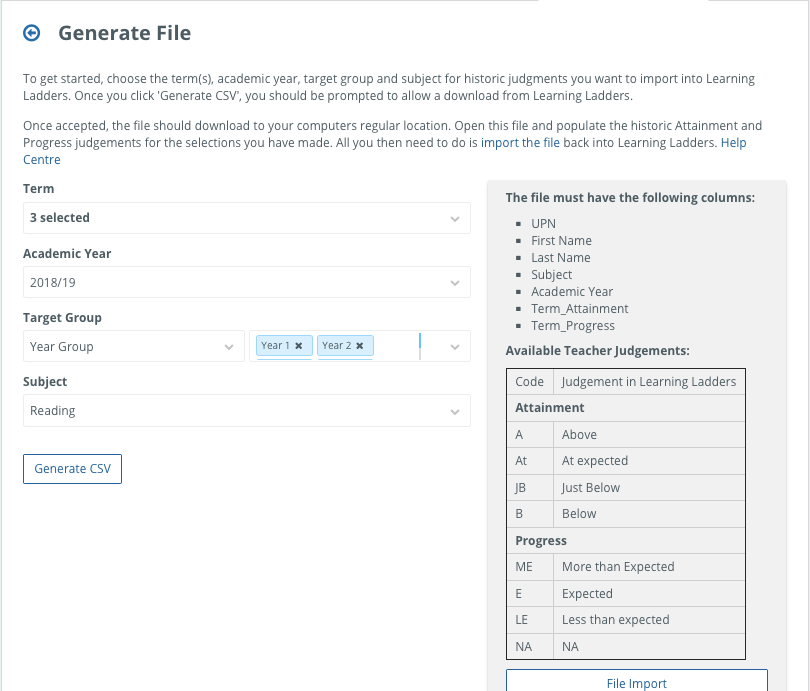Open the Target Group type dropdown
The height and width of the screenshot is (691, 810).
[x=125, y=347]
